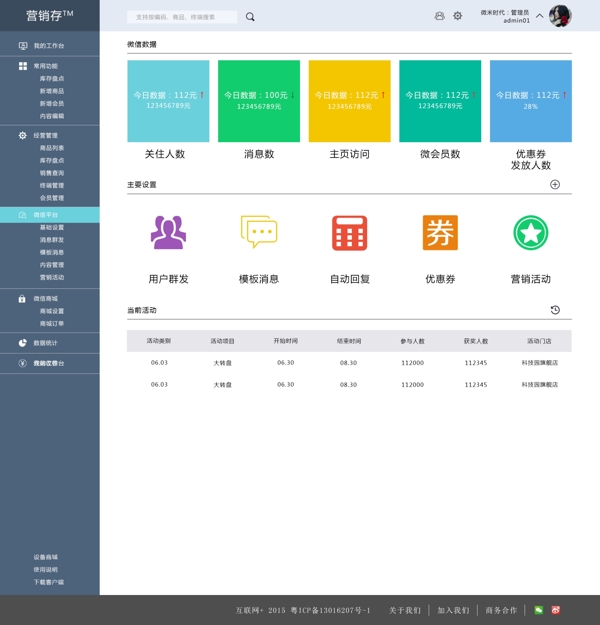Screen dimensions: 600x625
Task: Collapse the admin01 account chevron
Action: [x=539, y=16]
